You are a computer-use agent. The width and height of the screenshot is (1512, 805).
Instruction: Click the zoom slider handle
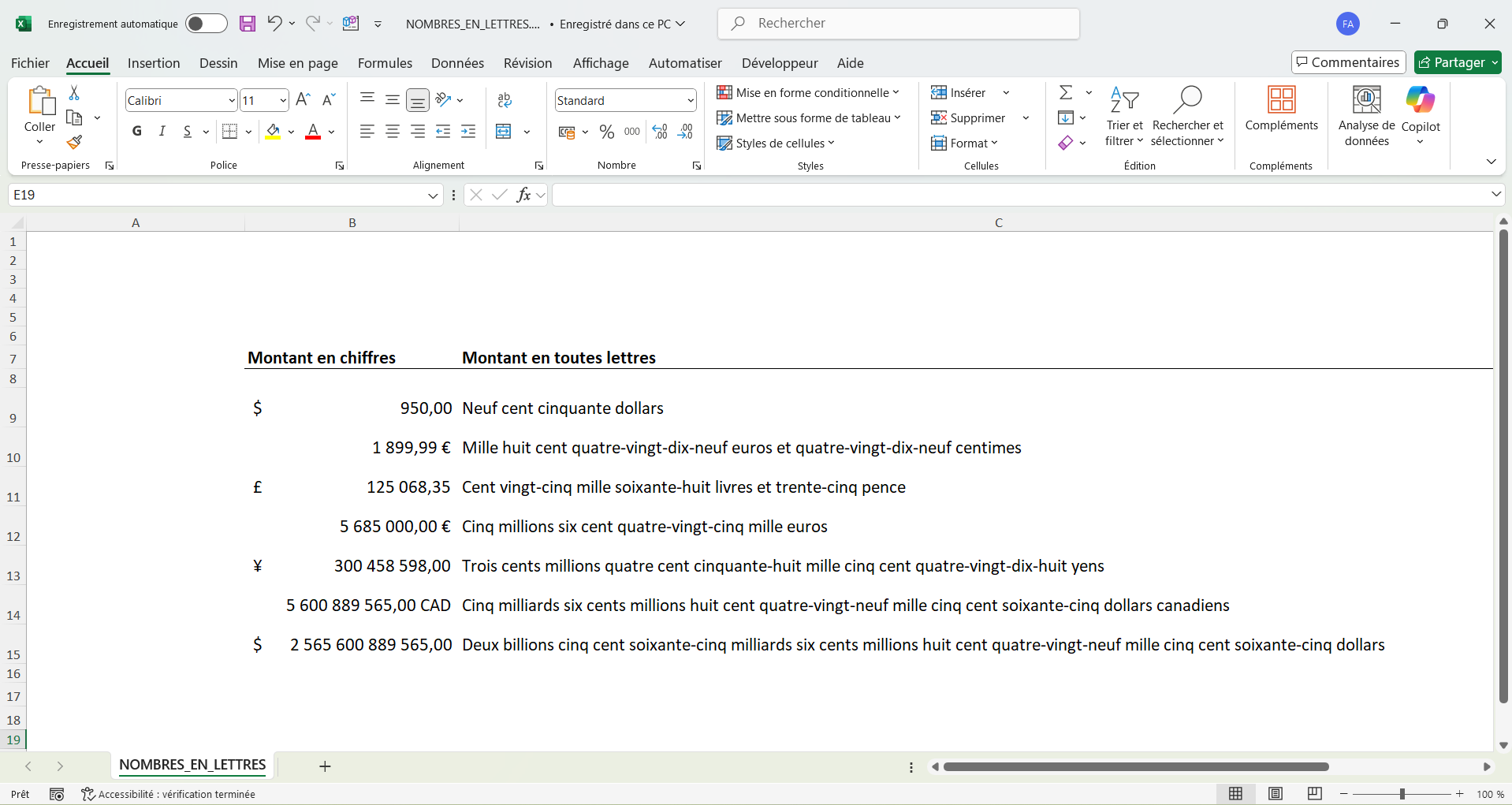1402,794
